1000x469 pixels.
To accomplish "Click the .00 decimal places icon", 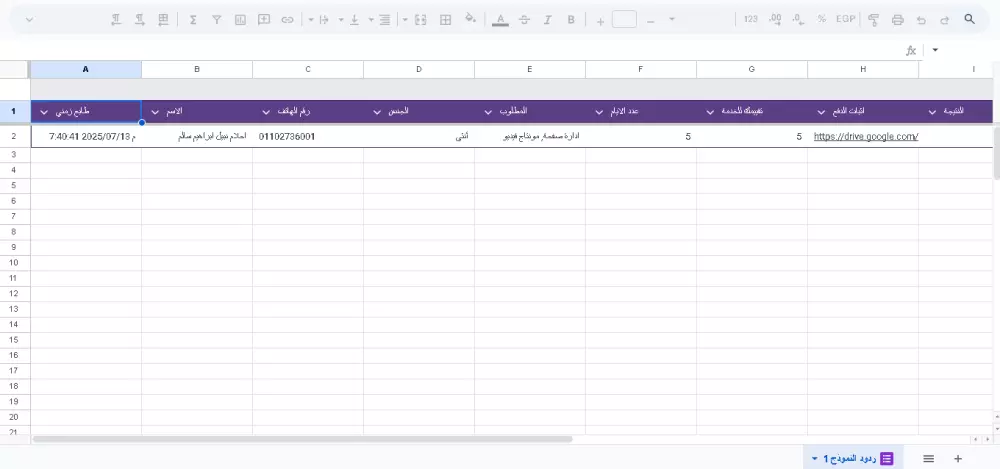I will [x=775, y=20].
